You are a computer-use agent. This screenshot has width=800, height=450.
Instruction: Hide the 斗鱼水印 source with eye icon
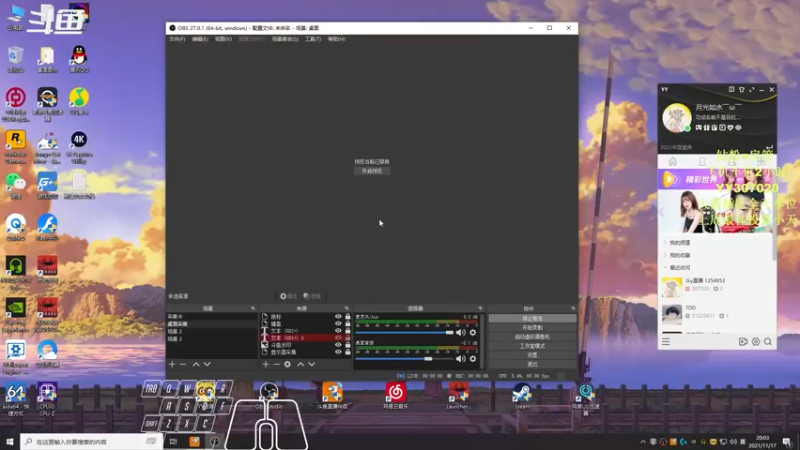(338, 345)
